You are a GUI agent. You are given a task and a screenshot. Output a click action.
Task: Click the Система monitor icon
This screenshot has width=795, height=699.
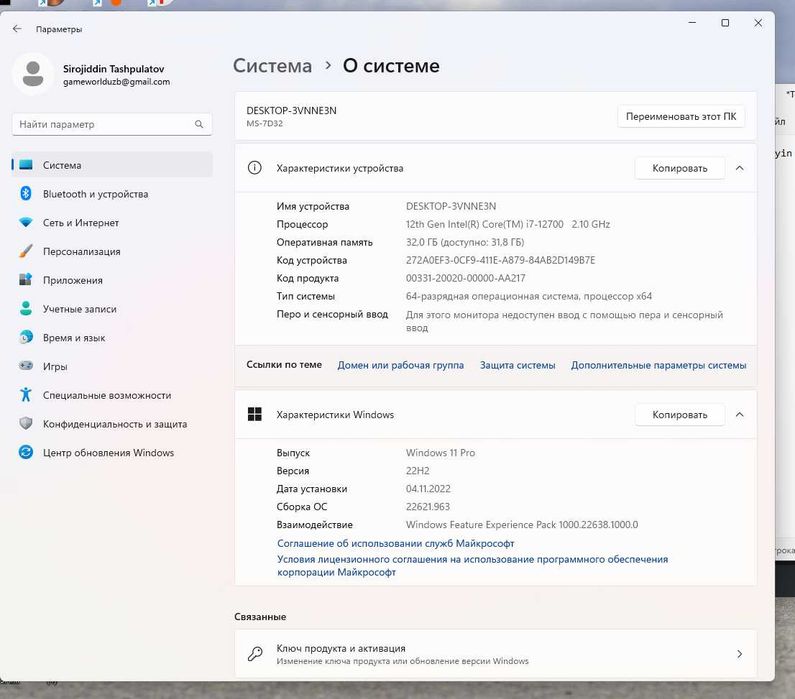tap(26, 165)
